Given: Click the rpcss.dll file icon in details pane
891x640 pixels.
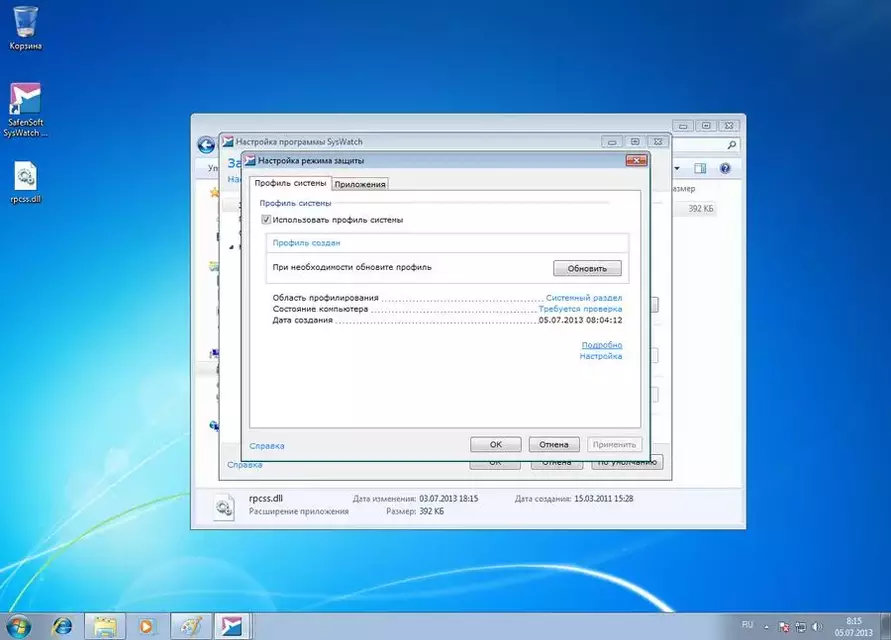Looking at the screenshot, I should pos(224,506).
